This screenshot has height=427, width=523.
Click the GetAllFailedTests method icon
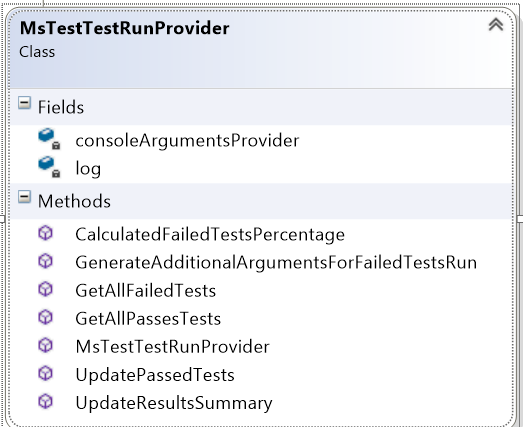pos(45,289)
